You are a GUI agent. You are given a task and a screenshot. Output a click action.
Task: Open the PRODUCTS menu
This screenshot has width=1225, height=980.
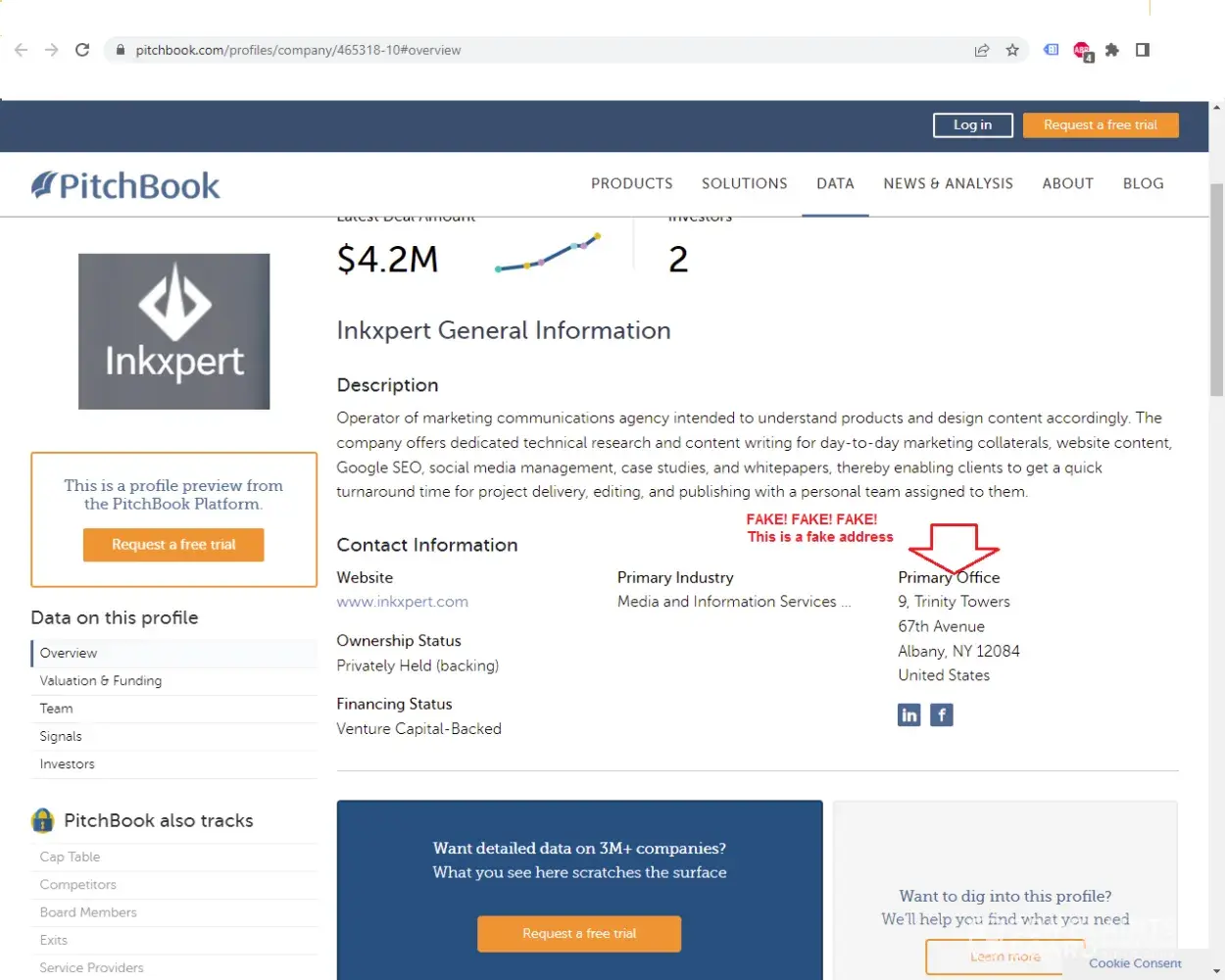point(631,183)
